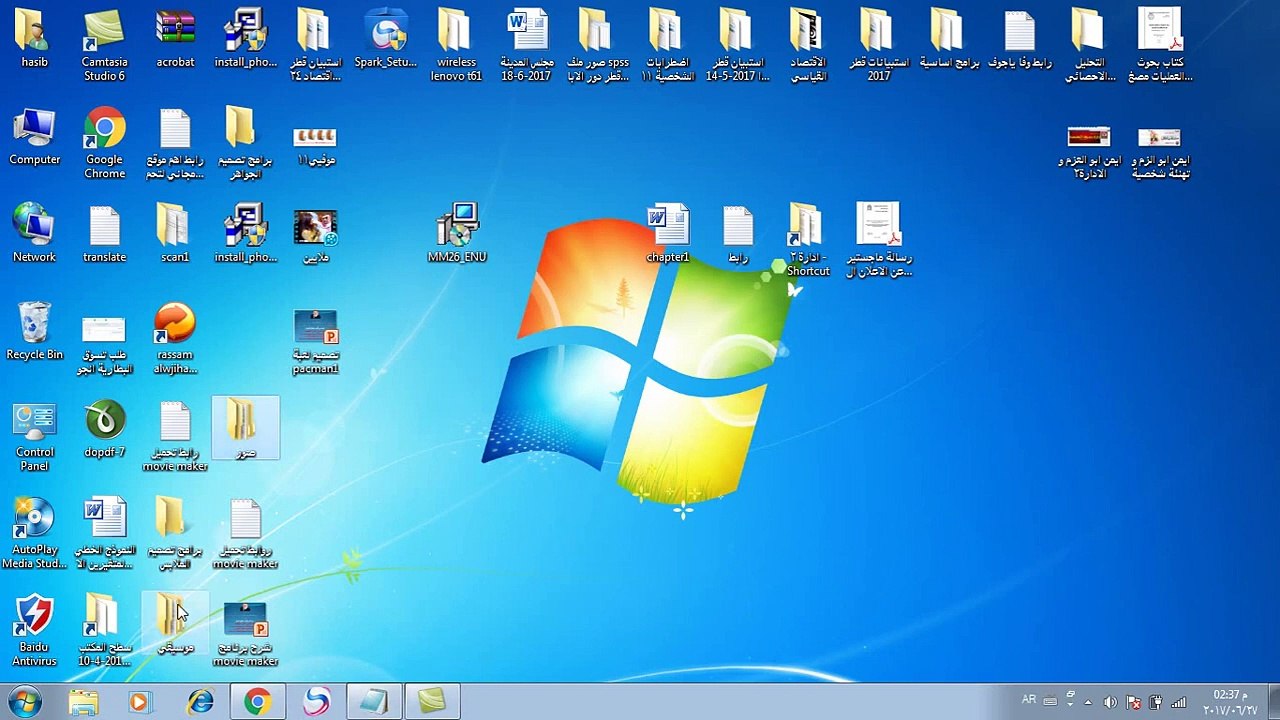Select the folder labeled Shortcut

coord(806,240)
